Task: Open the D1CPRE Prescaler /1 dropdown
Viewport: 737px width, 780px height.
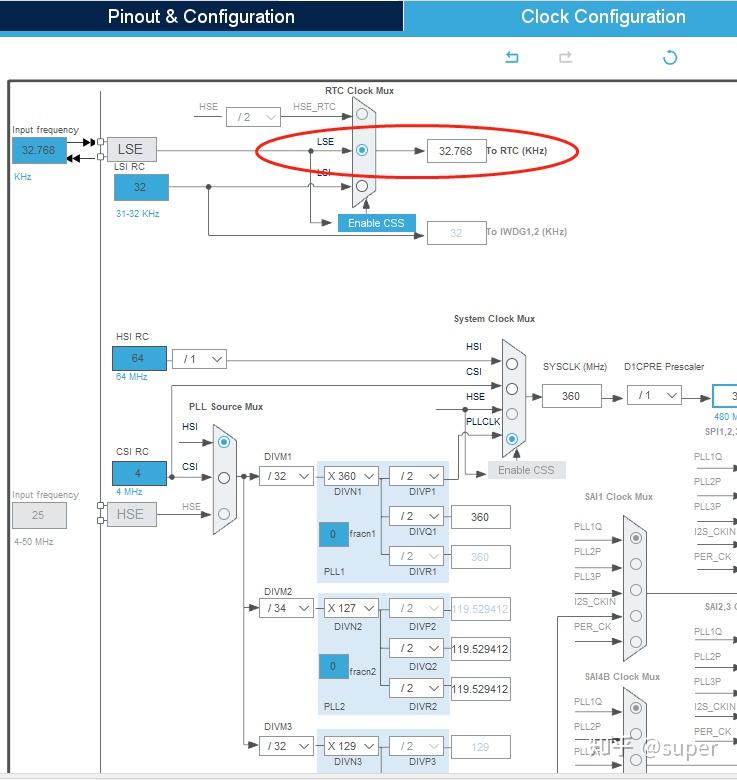Action: (x=654, y=395)
